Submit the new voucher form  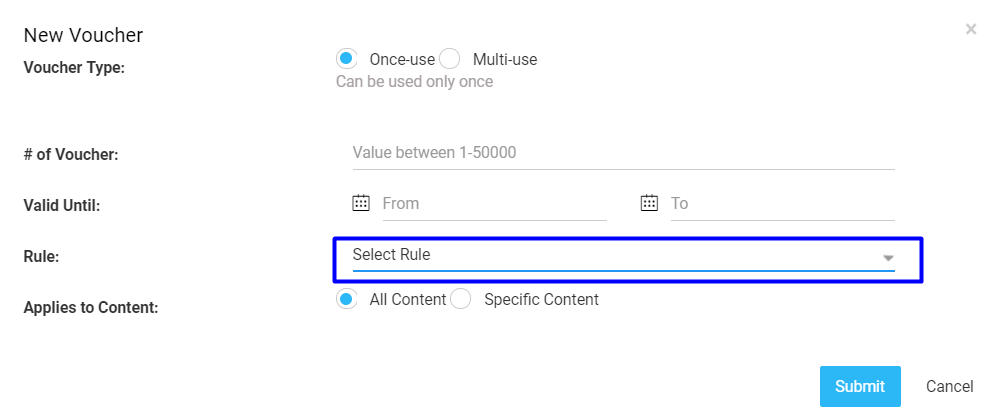point(860,386)
